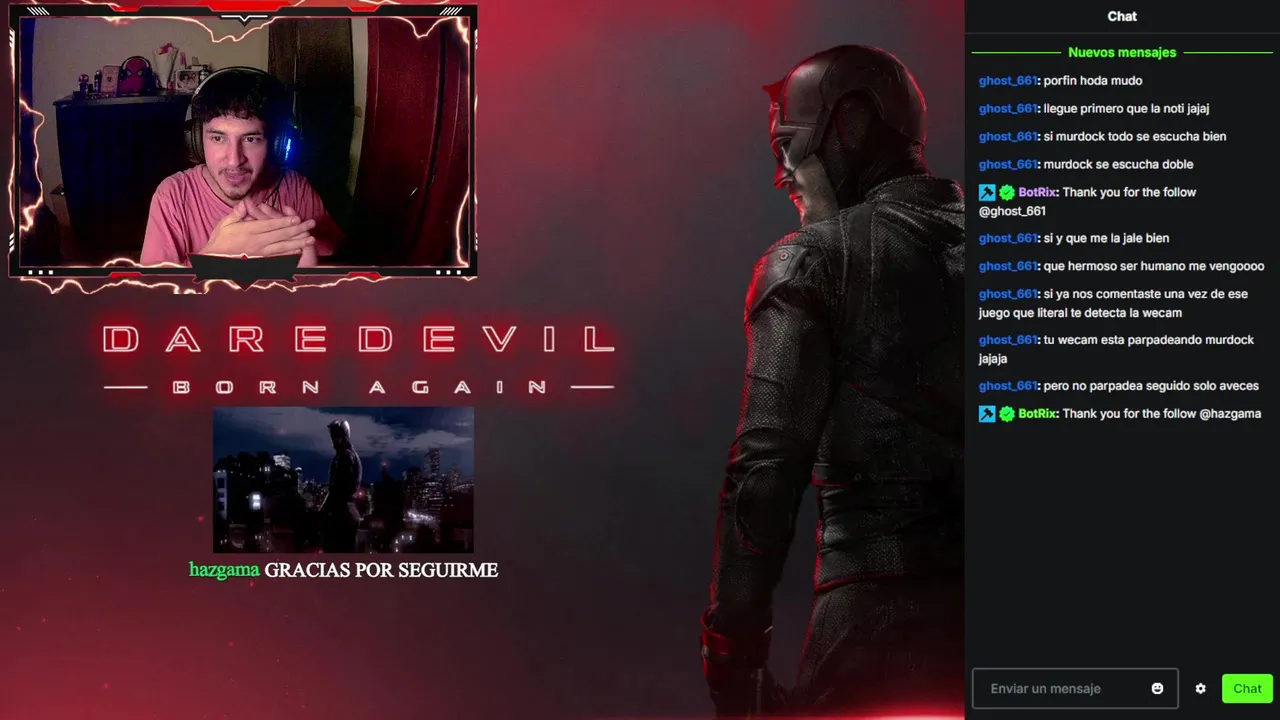Click moderator sword badge on BotRix @hazgama message
Screen dimensions: 1280x720
tap(987, 413)
